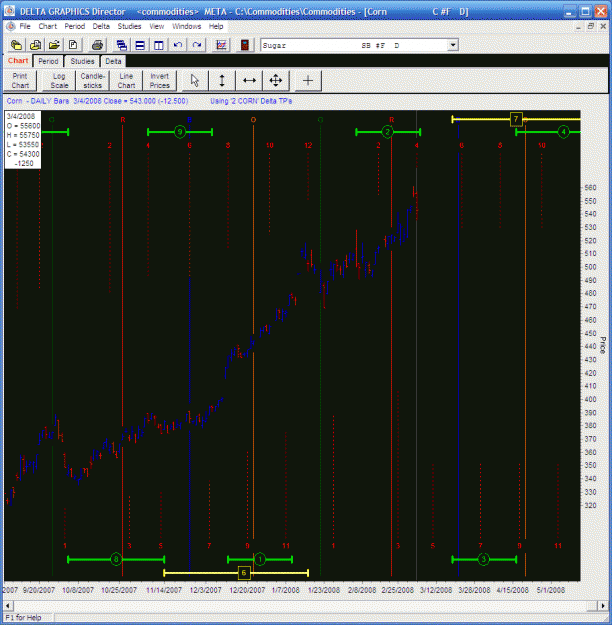The image size is (612, 625).
Task: Click the horizontal scrollbar thumb near right end
Action: coord(592,605)
